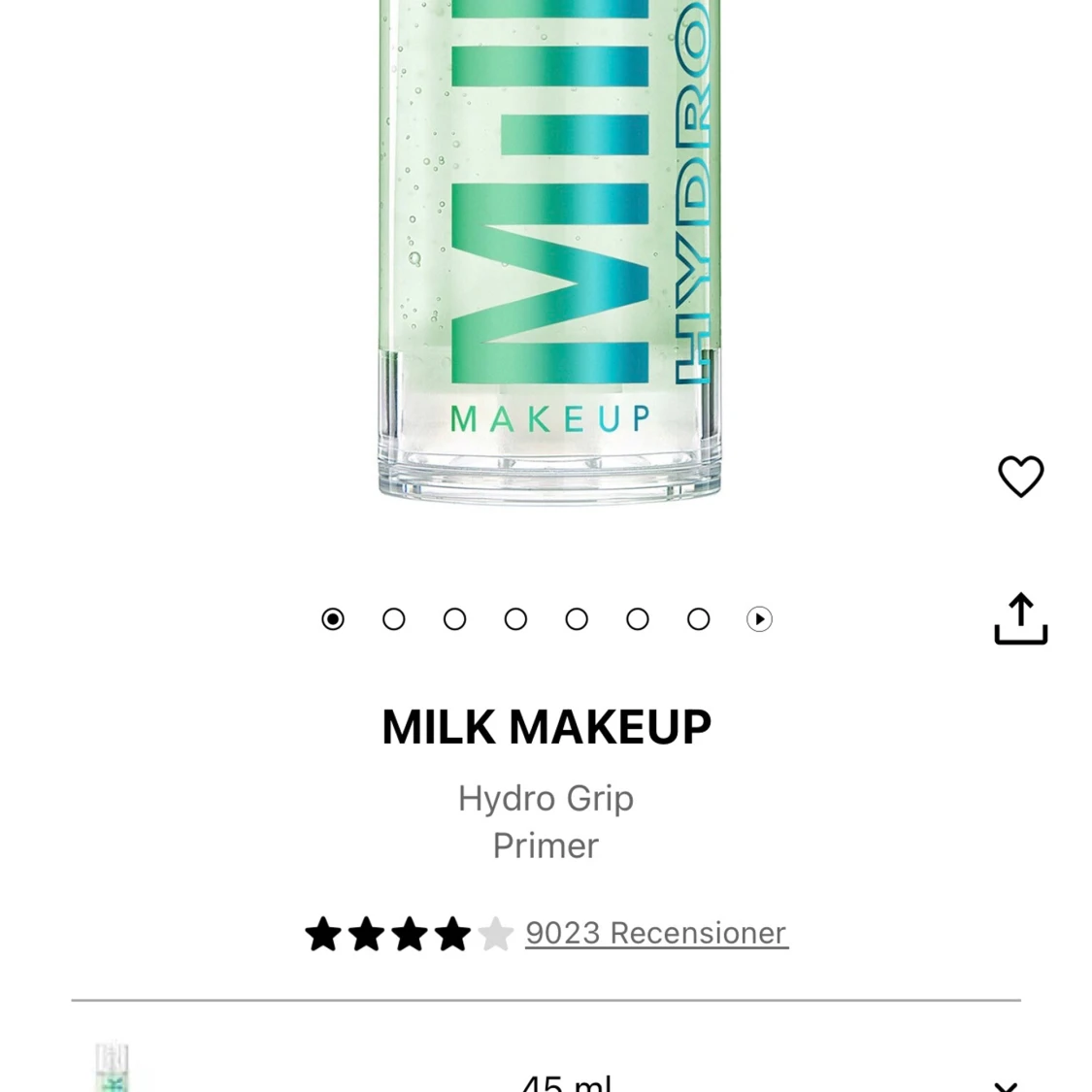The width and height of the screenshot is (1092, 1092).
Task: Add product to favorites with heart icon
Action: coord(1020,477)
